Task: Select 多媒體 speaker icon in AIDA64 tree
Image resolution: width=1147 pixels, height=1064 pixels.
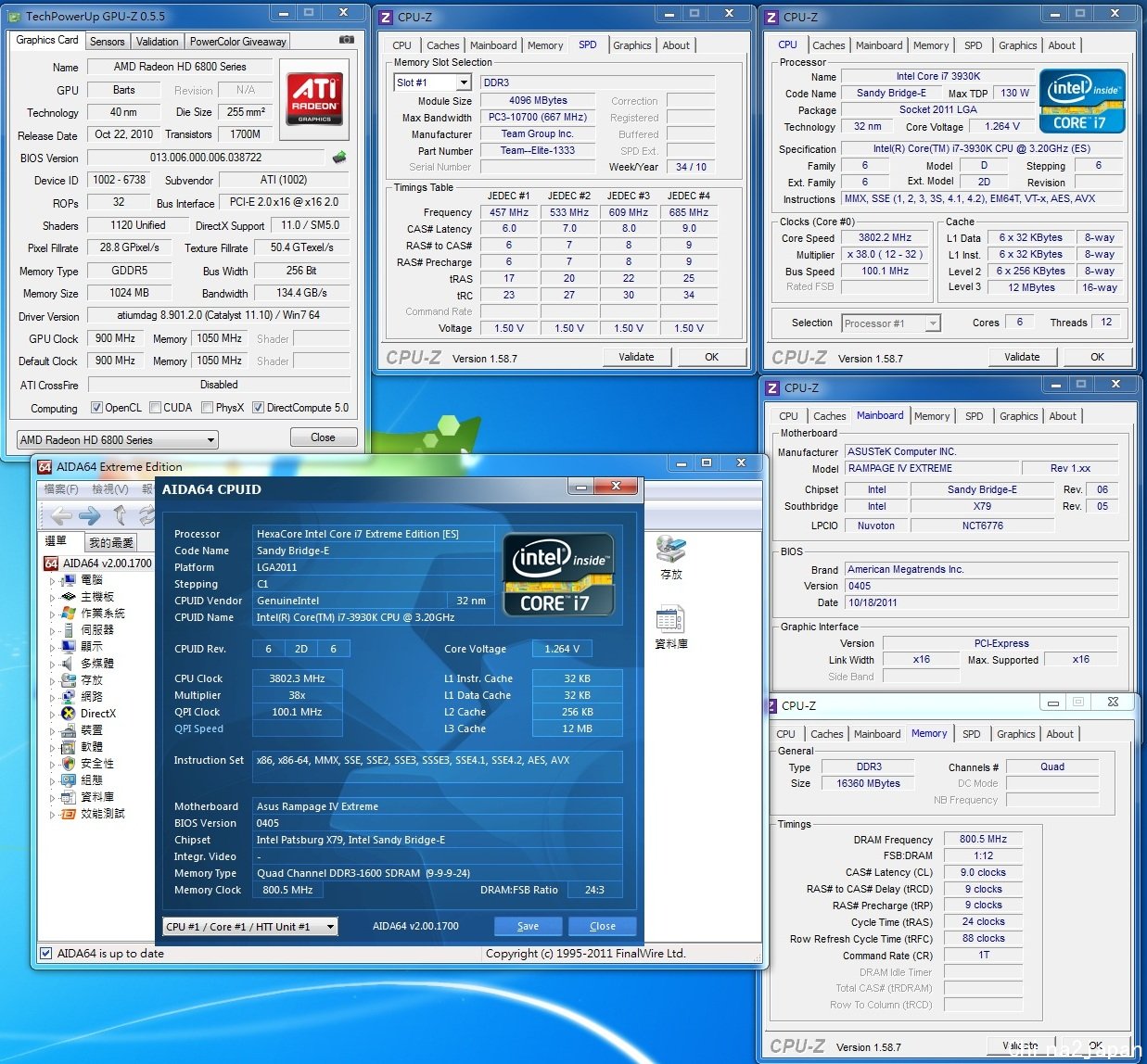Action: (68, 664)
